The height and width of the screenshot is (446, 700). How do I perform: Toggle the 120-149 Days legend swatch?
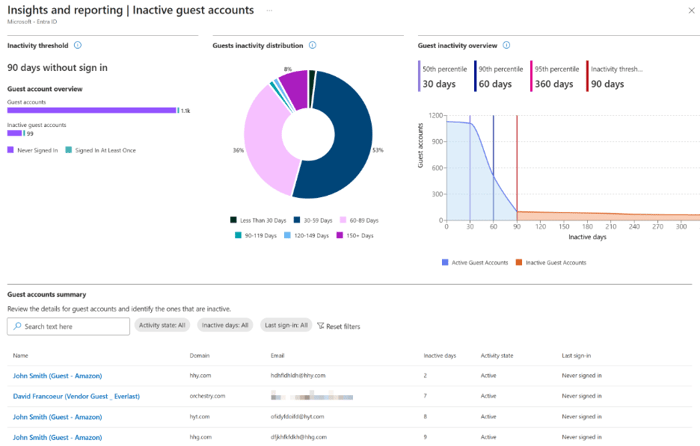[x=288, y=235]
